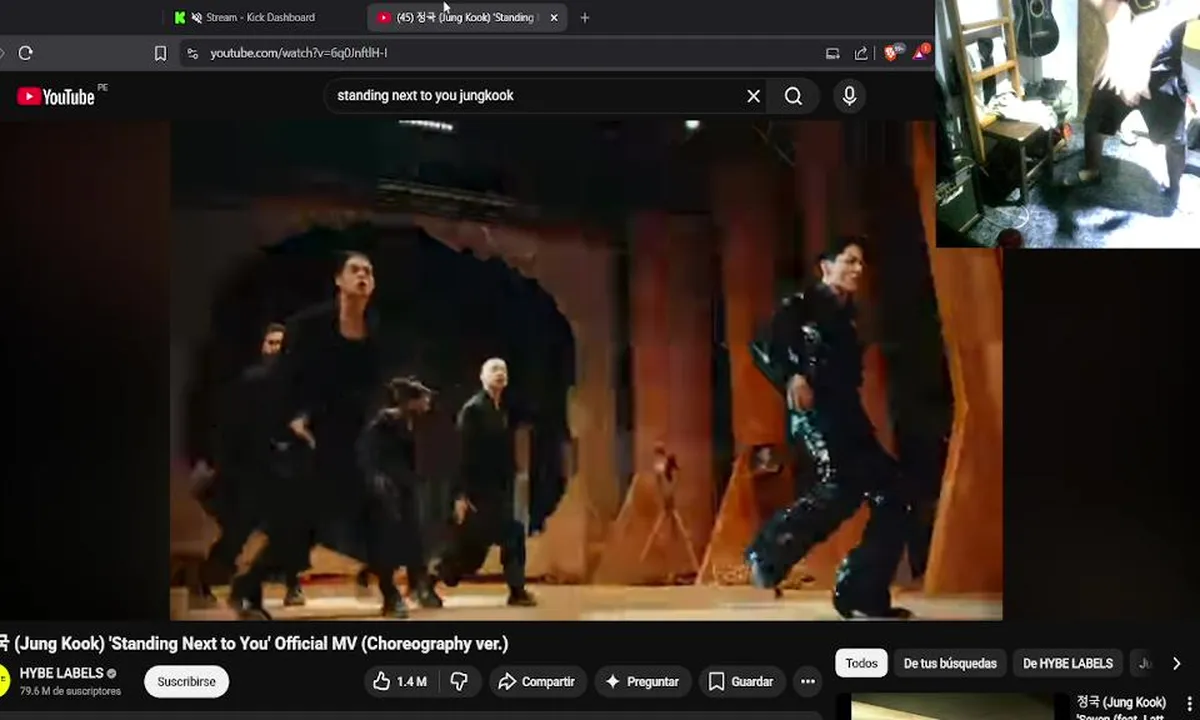Open options menu for the Seven suggested video

click(x=1187, y=706)
